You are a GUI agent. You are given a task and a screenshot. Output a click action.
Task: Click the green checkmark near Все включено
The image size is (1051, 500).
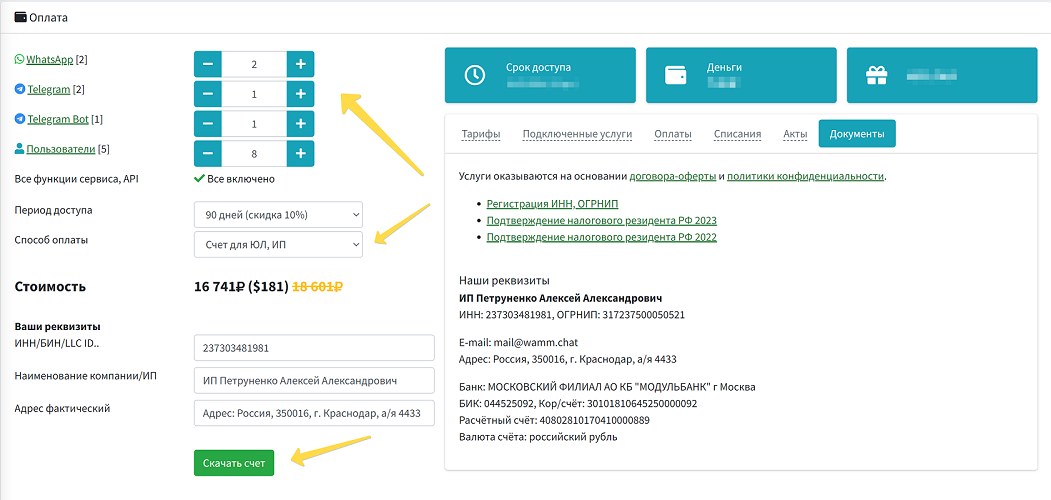(198, 179)
